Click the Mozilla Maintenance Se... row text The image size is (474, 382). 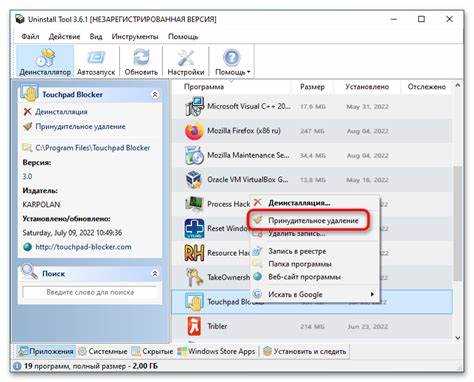point(248,155)
